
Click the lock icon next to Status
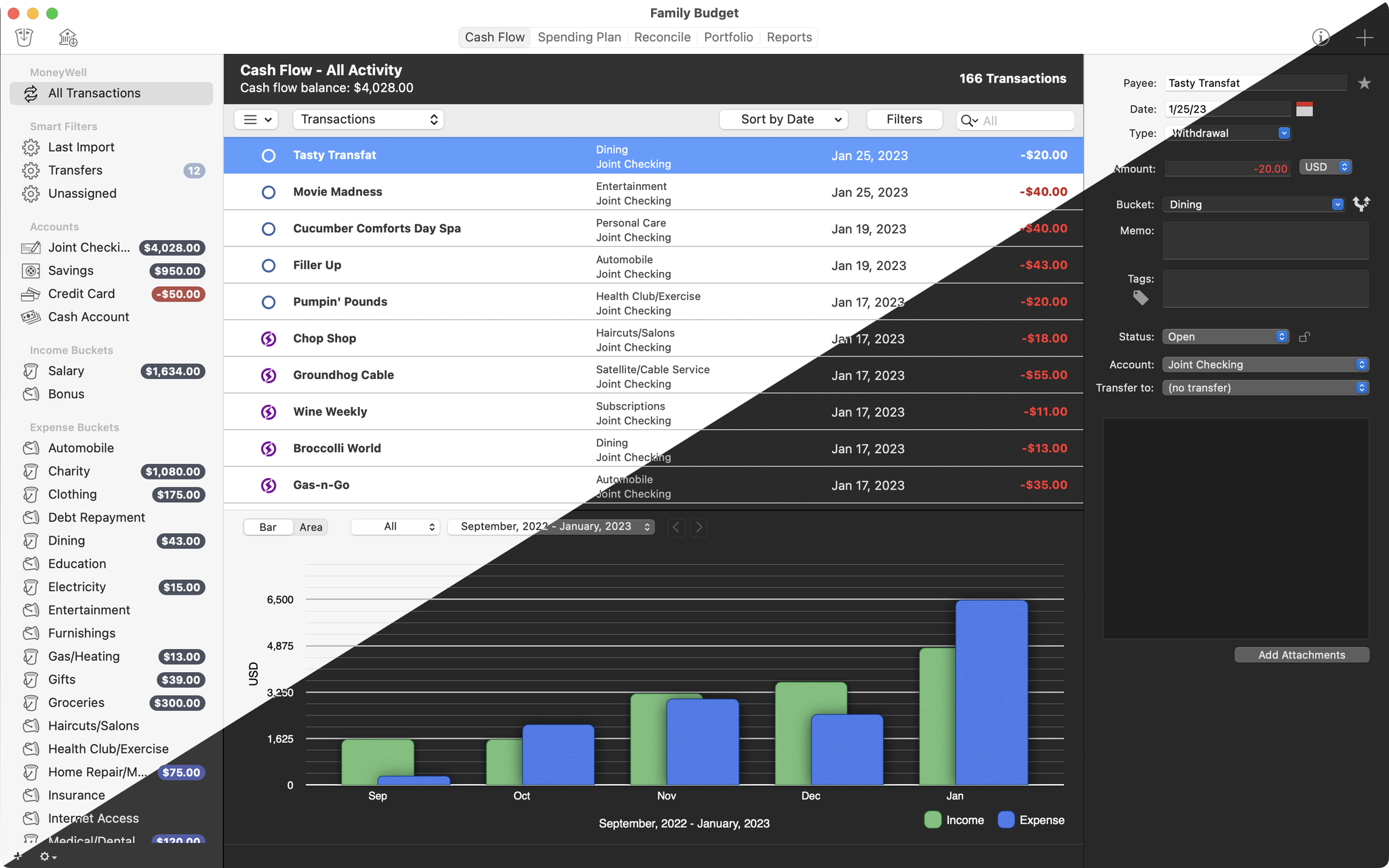(x=1304, y=337)
